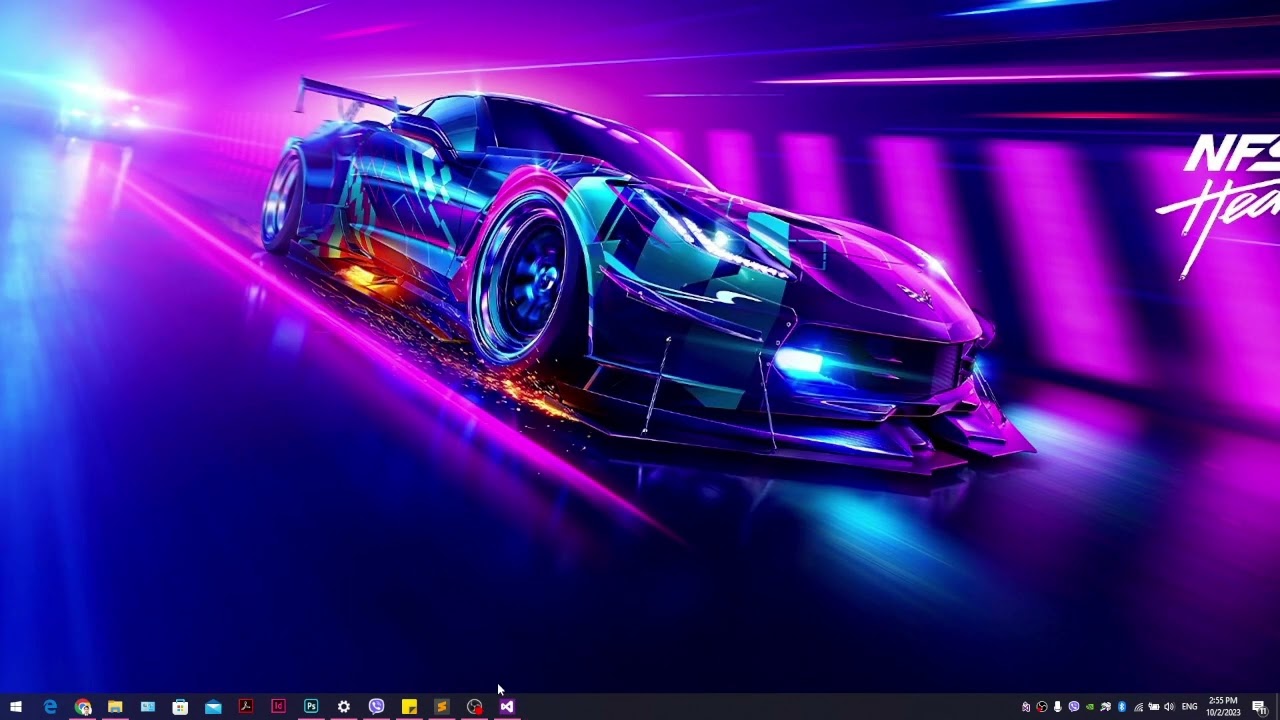Launch Microsoft Edge from taskbar

tap(50, 707)
